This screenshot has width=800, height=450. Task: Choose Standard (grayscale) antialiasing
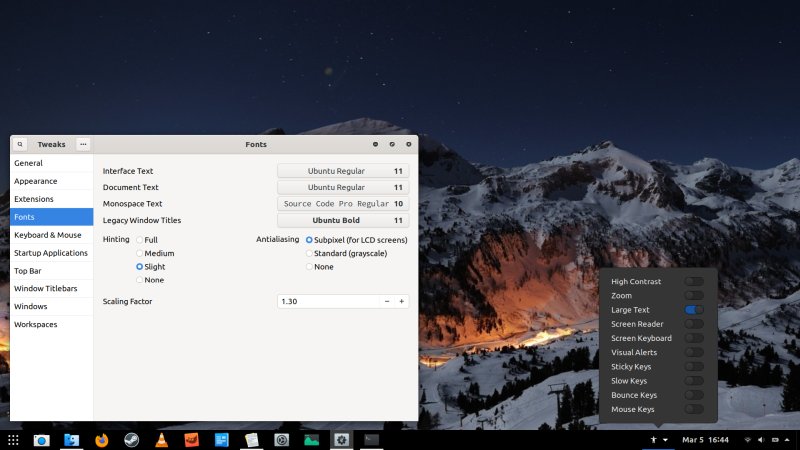pos(309,253)
